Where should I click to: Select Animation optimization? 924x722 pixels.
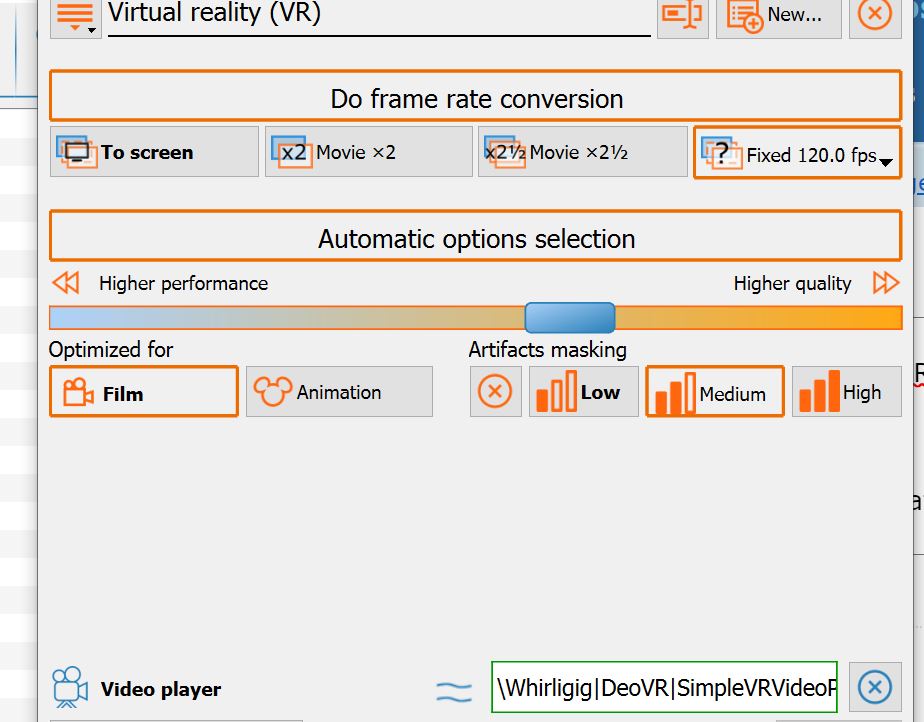pos(339,392)
